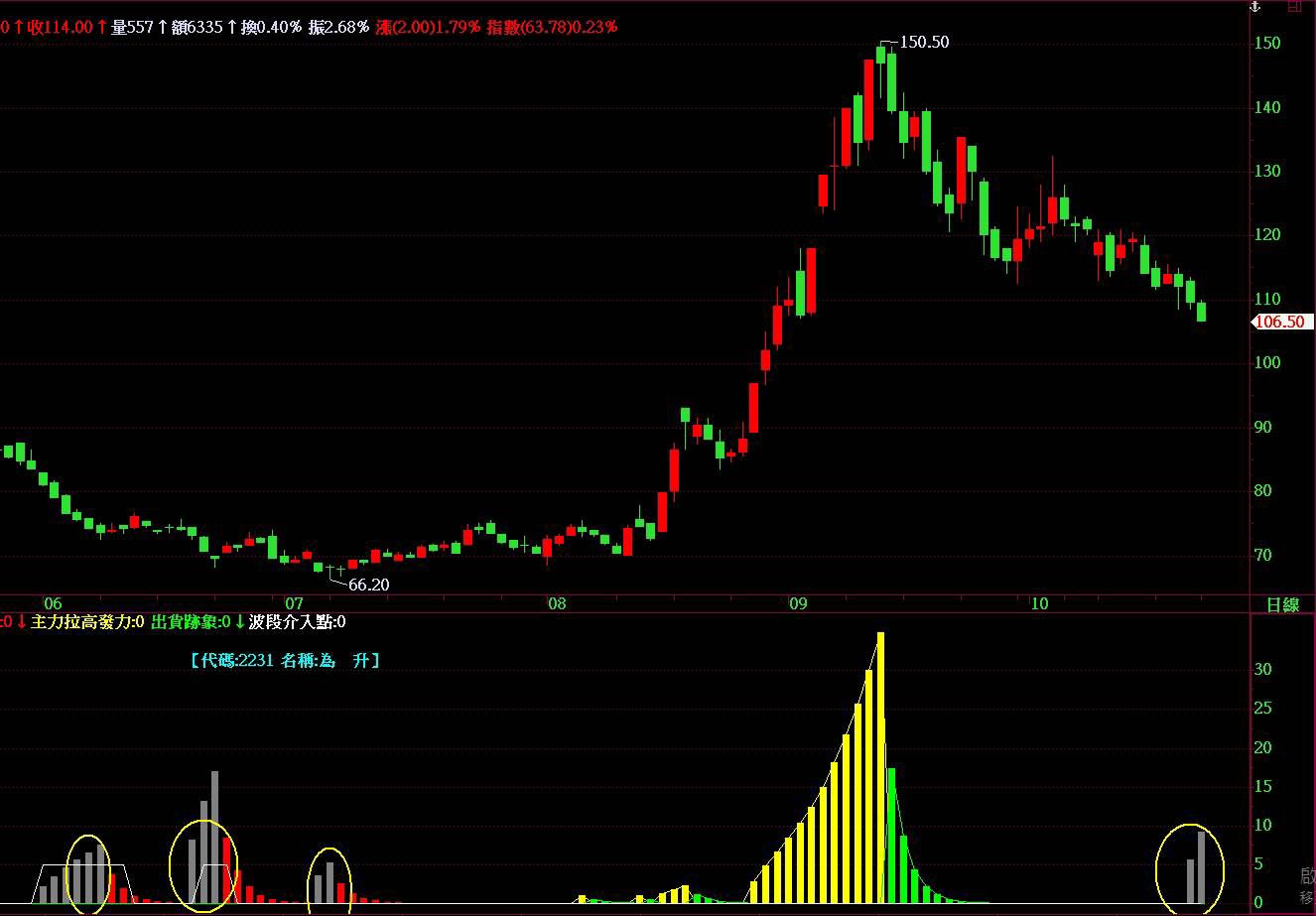Select the 07 month marker on time axis

[x=294, y=603]
